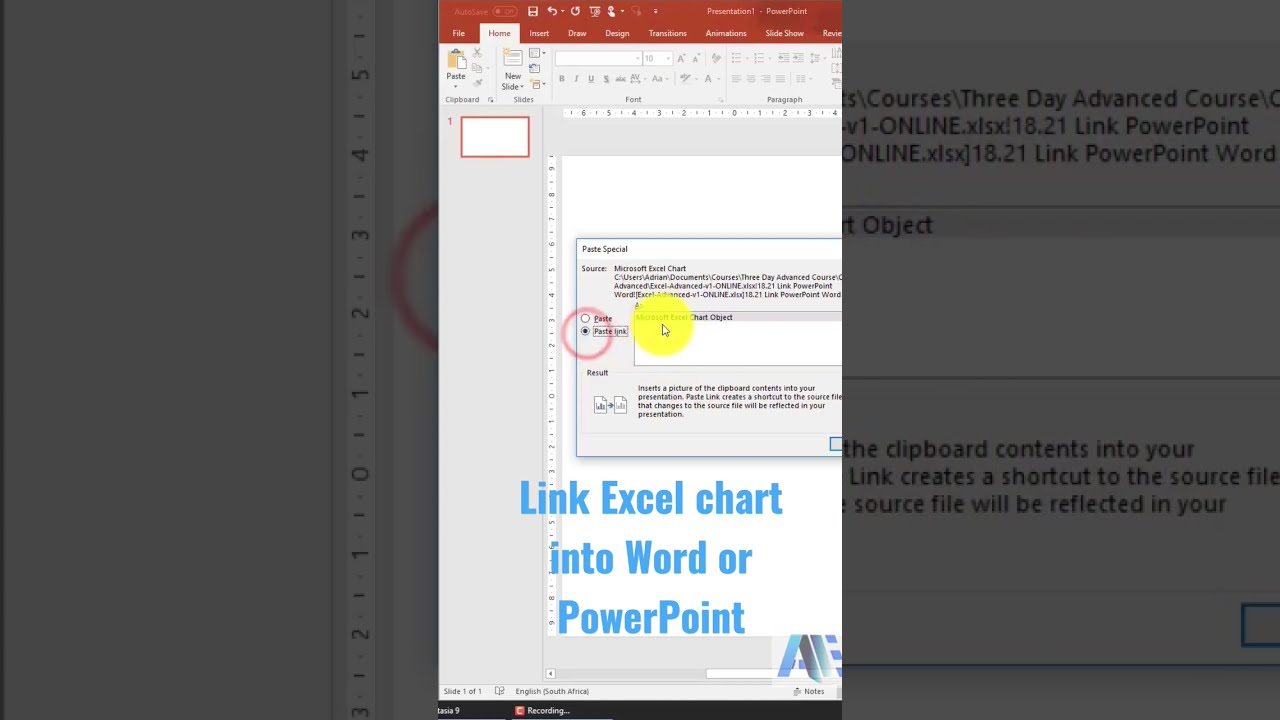Align text right
Image resolution: width=1280 pixels, height=720 pixels.
pos(766,79)
